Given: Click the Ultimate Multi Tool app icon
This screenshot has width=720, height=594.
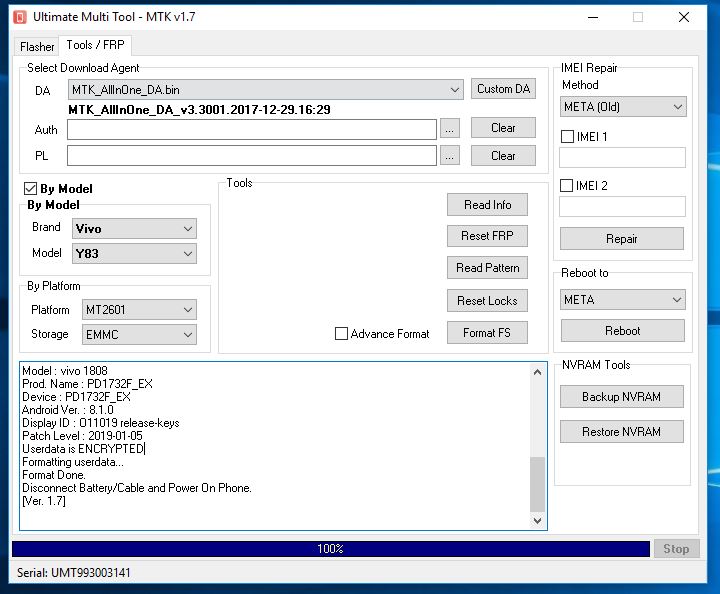Looking at the screenshot, I should (x=20, y=17).
